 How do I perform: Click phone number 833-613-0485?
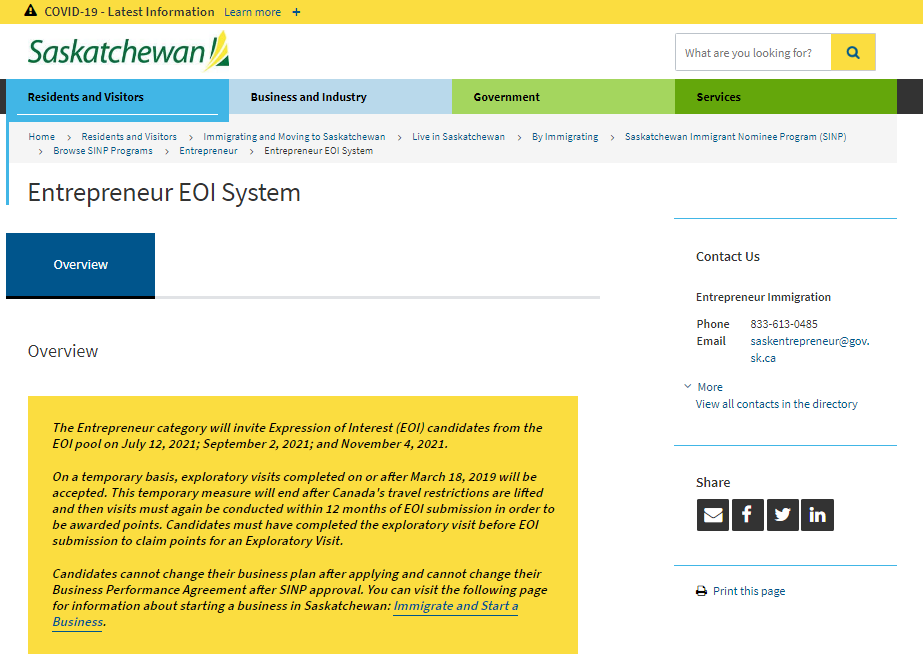pyautogui.click(x=784, y=324)
